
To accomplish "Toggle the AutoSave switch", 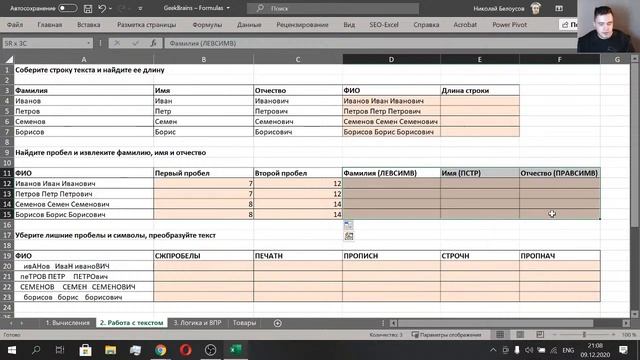I will point(67,8).
